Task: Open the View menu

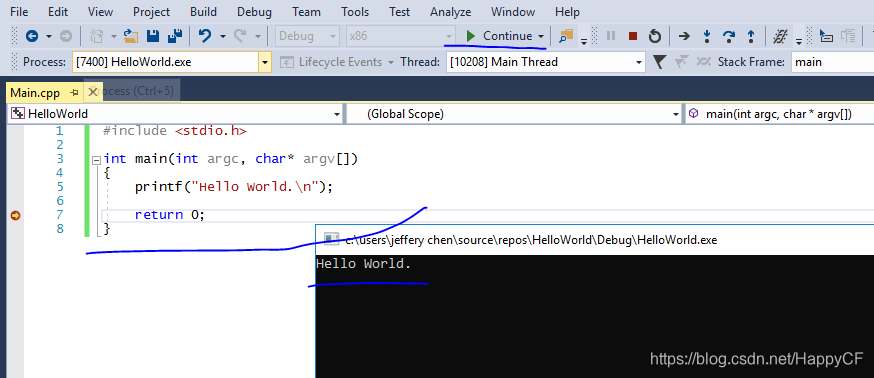Action: tap(100, 12)
